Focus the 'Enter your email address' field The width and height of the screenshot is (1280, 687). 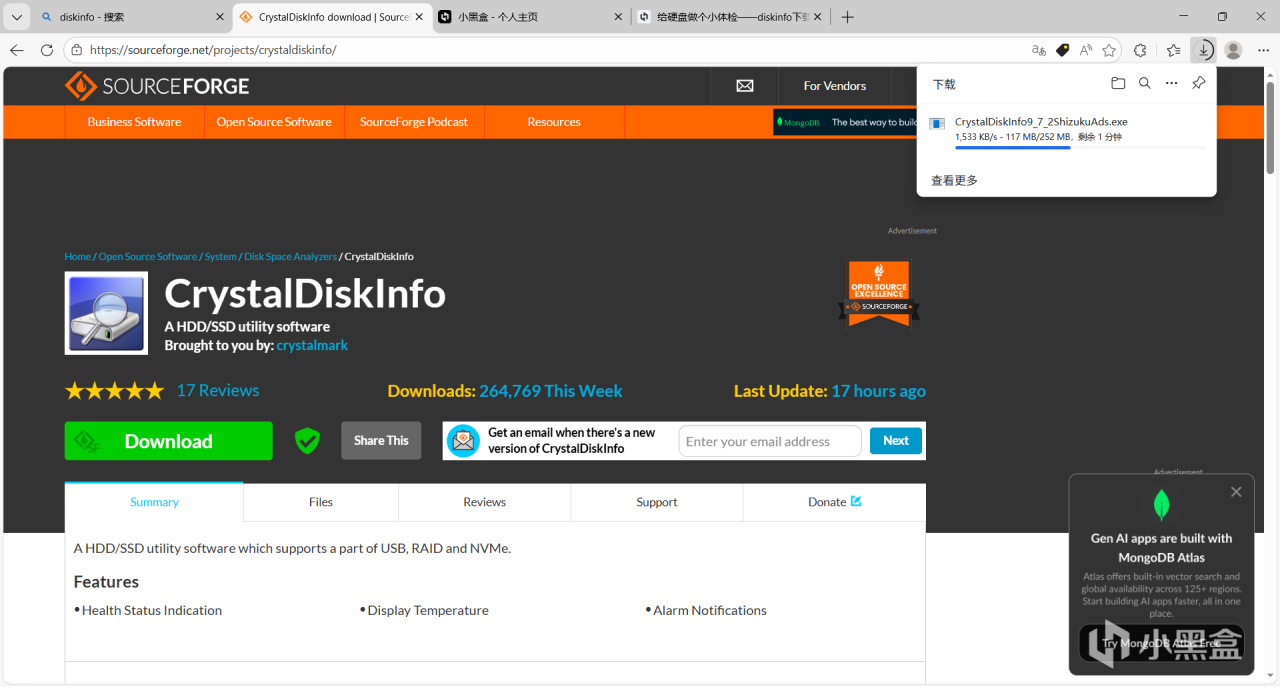pos(770,441)
